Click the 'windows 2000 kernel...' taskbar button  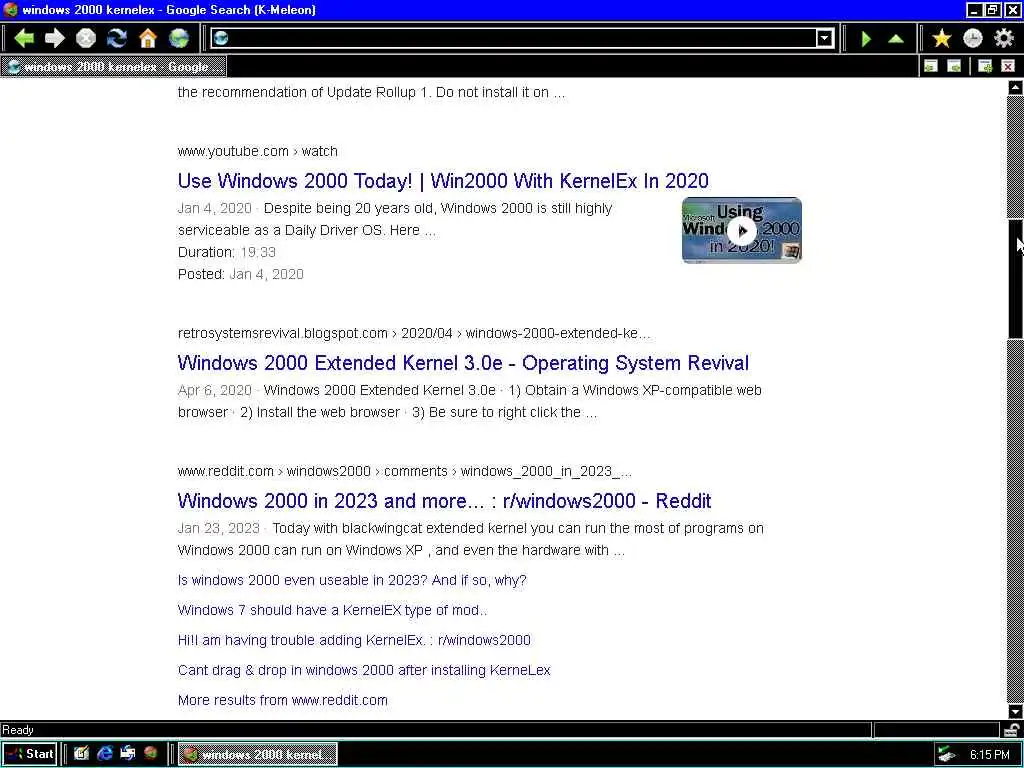click(258, 754)
